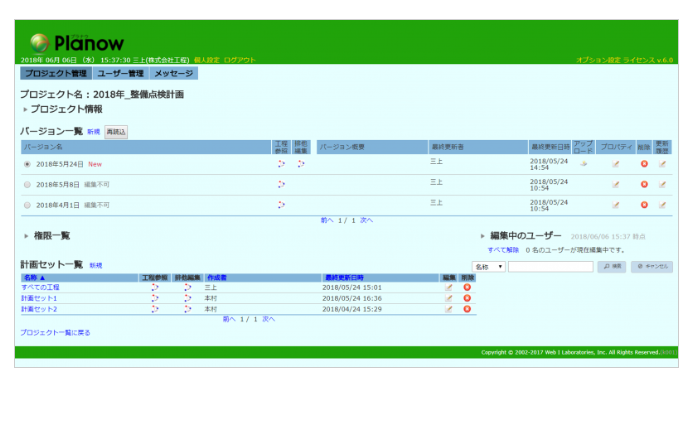This screenshot has height=425, width=695.
Task: Click 排他編集 icon for 2018年5月24日 version
Action: (301, 163)
